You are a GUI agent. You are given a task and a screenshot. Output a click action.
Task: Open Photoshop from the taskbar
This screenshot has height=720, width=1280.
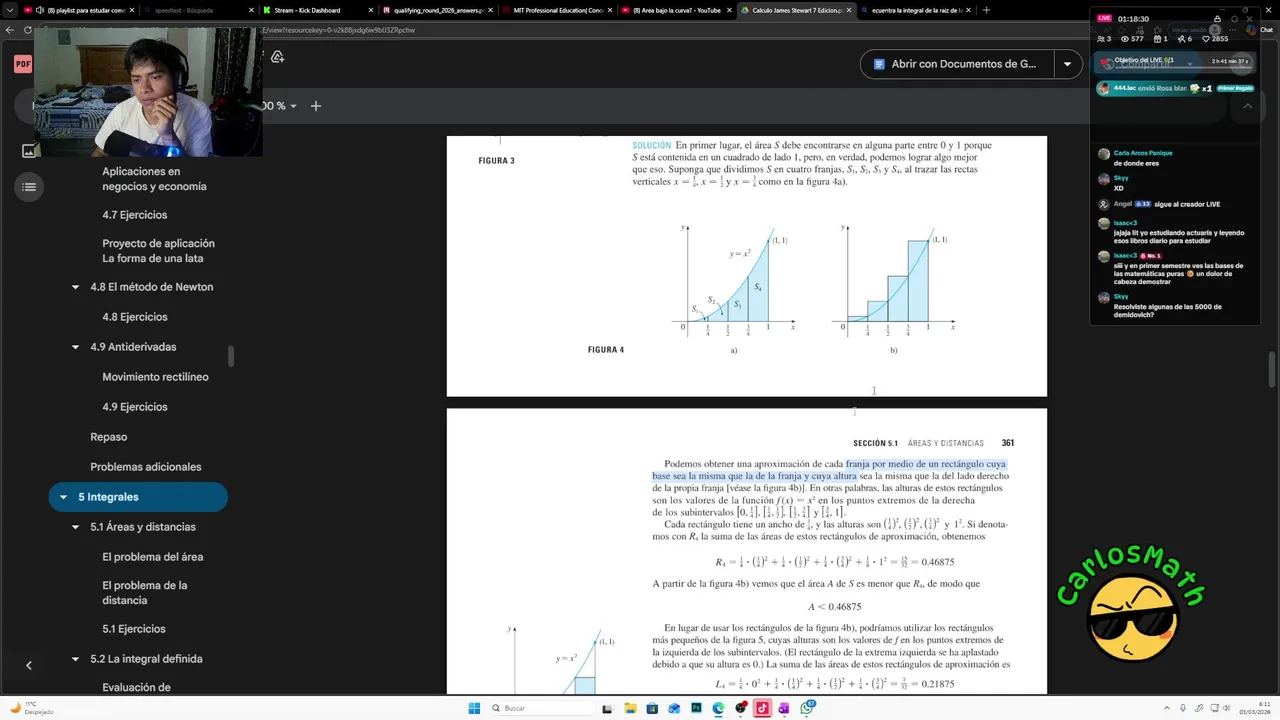point(696,708)
